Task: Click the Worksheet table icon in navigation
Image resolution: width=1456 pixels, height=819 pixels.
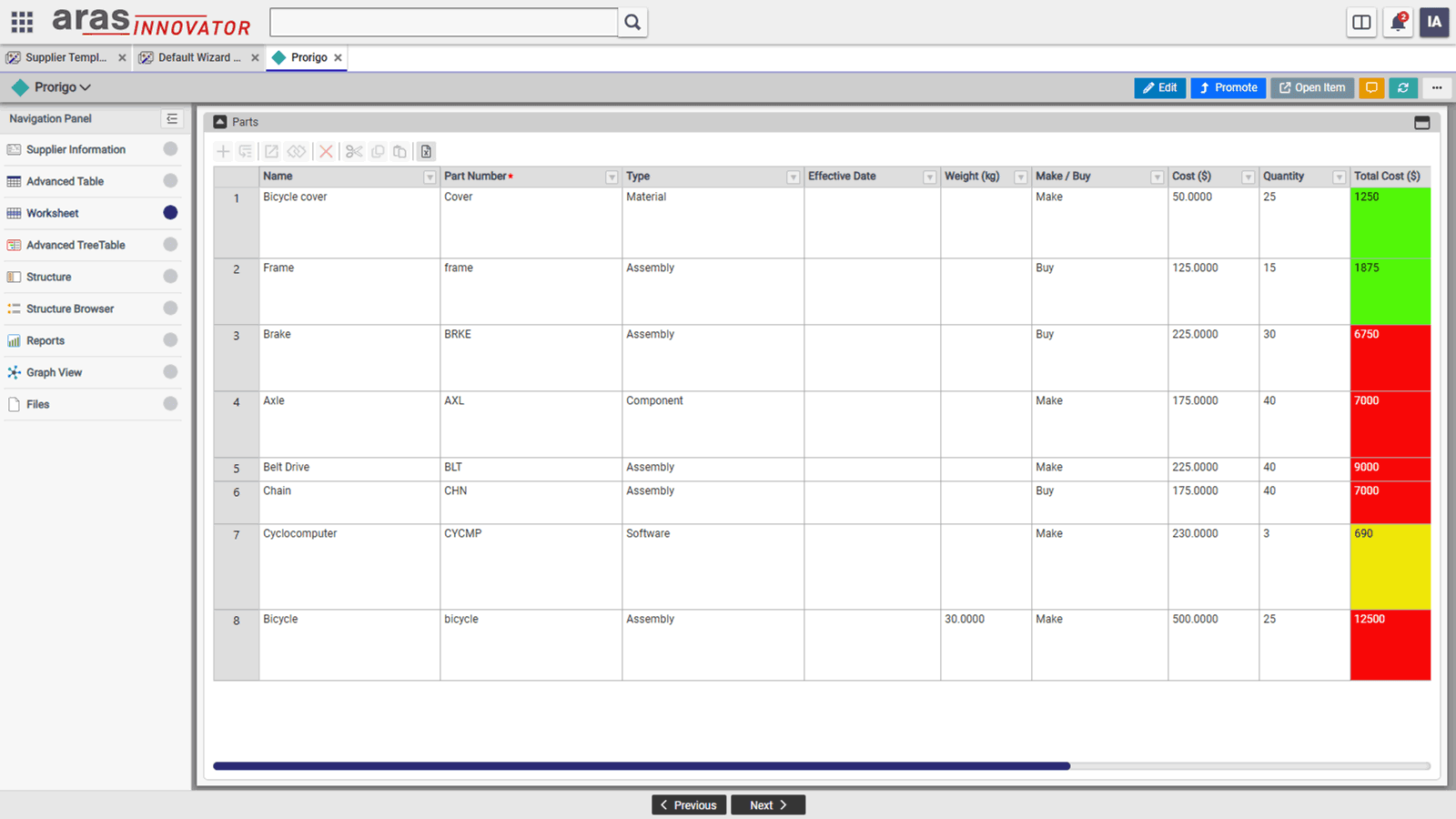Action: (x=14, y=213)
